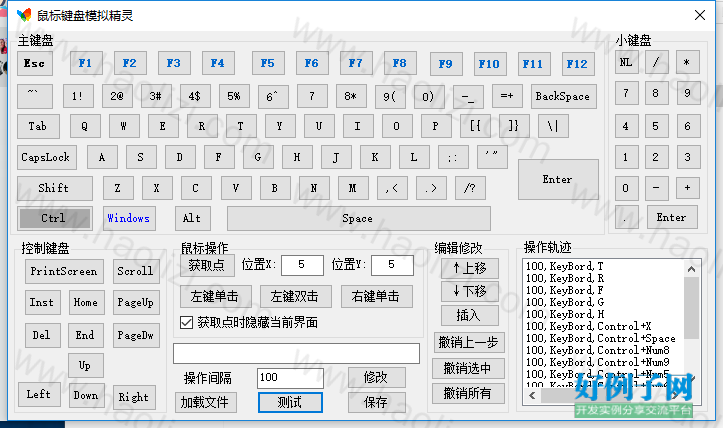This screenshot has width=723, height=428.
Task: Click the numpad Enter key
Action: point(672,217)
